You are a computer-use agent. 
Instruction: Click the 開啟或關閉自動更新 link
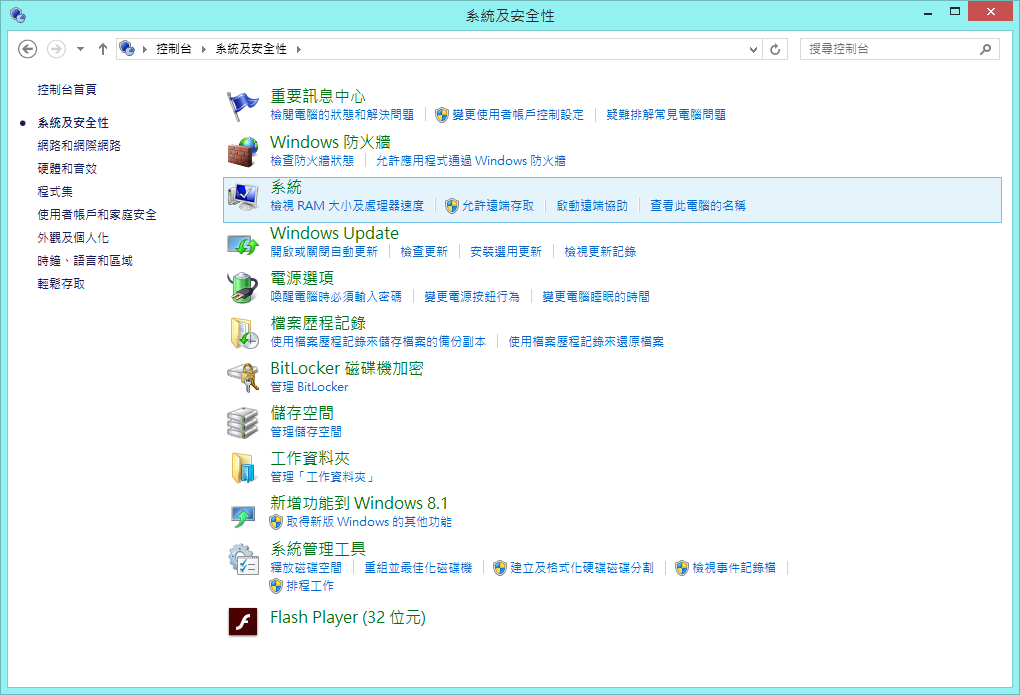point(324,251)
